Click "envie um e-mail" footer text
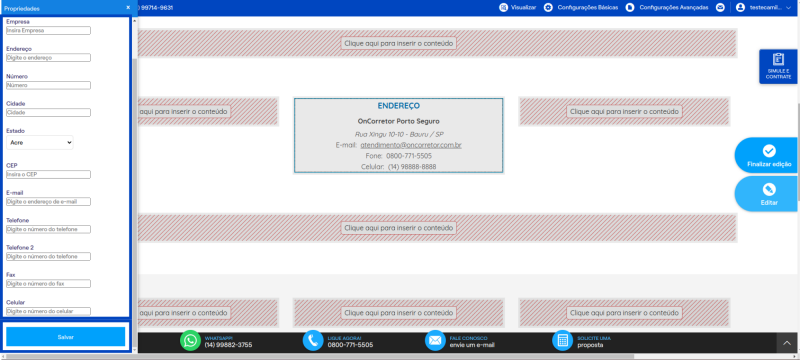This screenshot has width=800, height=360. pos(472,345)
